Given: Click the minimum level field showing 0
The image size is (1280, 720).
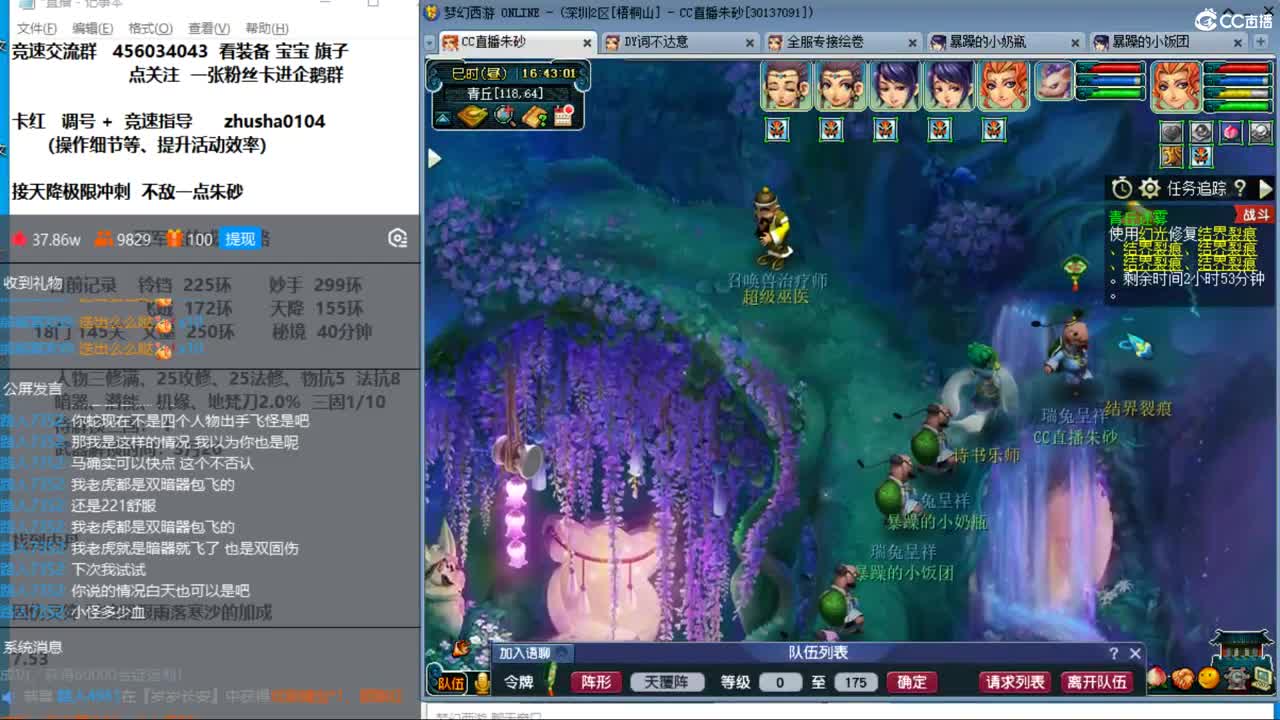Looking at the screenshot, I should pyautogui.click(x=780, y=682).
